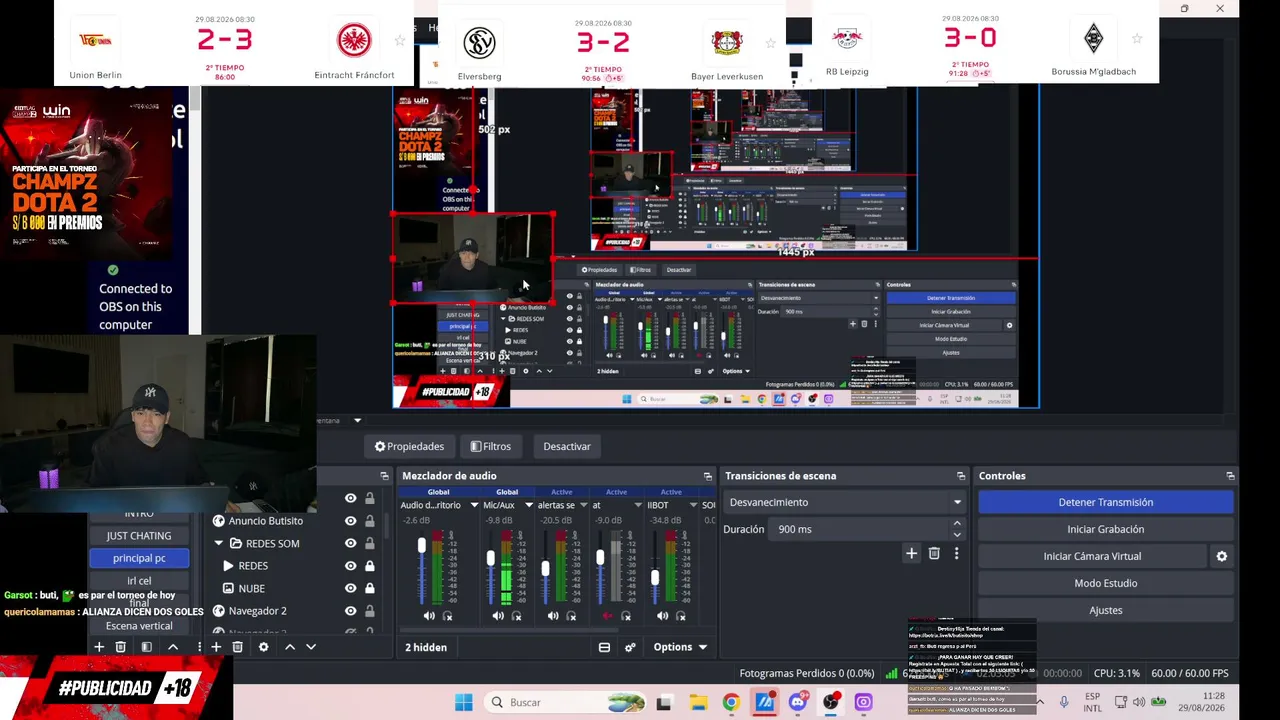This screenshot has width=1280, height=720.
Task: Remove the current scene transition
Action: (x=934, y=553)
